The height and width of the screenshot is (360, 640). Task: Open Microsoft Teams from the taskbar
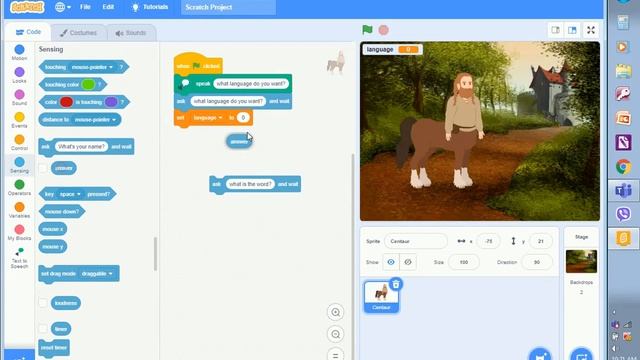click(623, 191)
